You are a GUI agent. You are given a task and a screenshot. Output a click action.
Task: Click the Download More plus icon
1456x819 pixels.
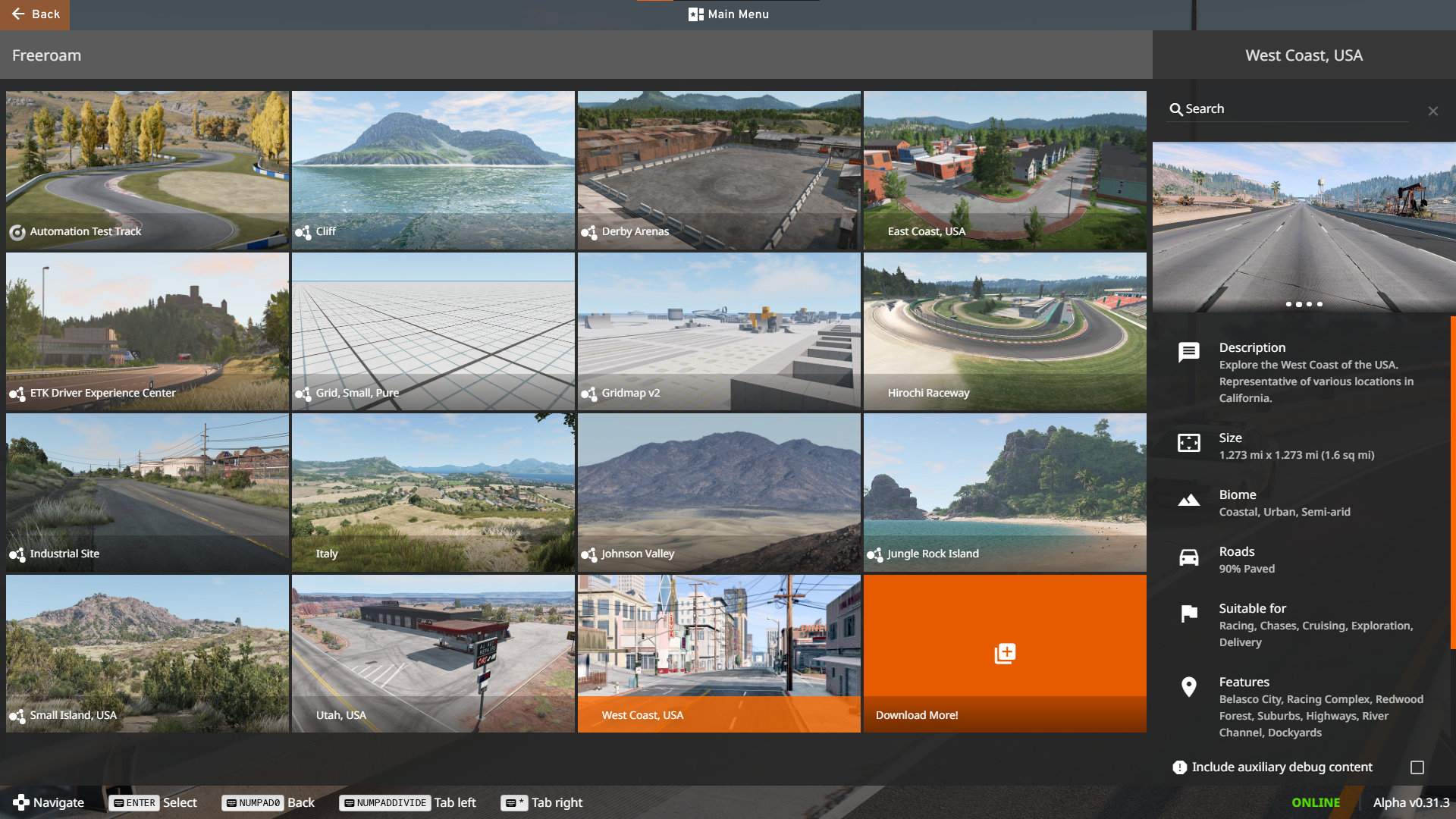[1005, 654]
